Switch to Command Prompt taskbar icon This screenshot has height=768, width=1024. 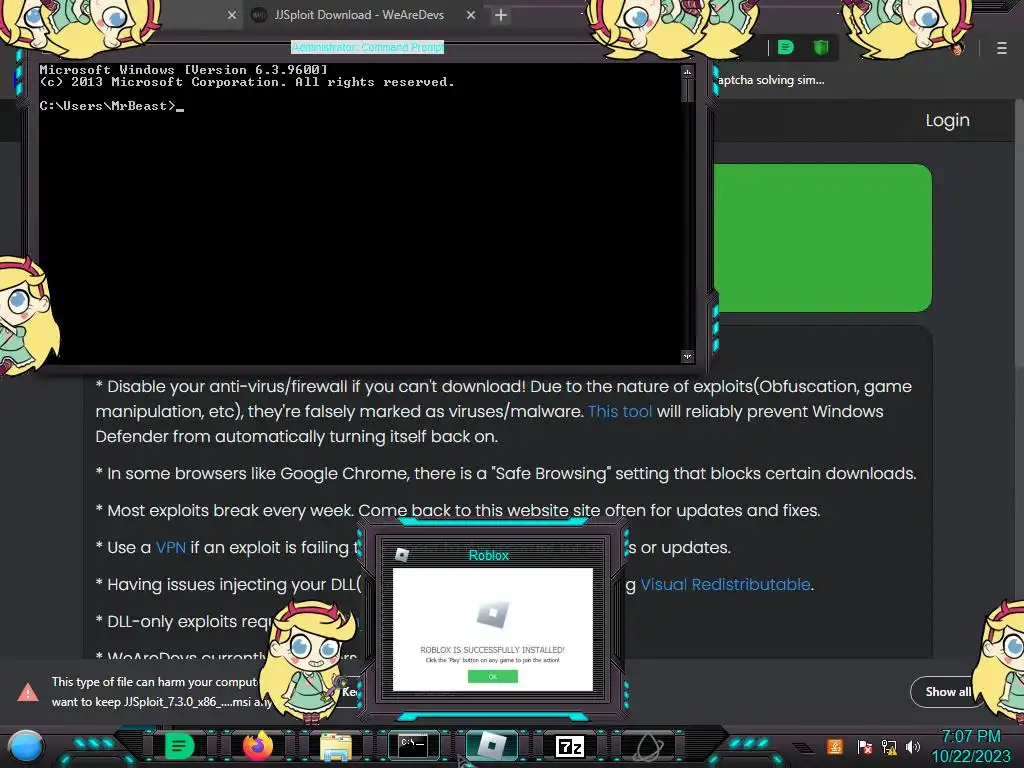pos(413,745)
